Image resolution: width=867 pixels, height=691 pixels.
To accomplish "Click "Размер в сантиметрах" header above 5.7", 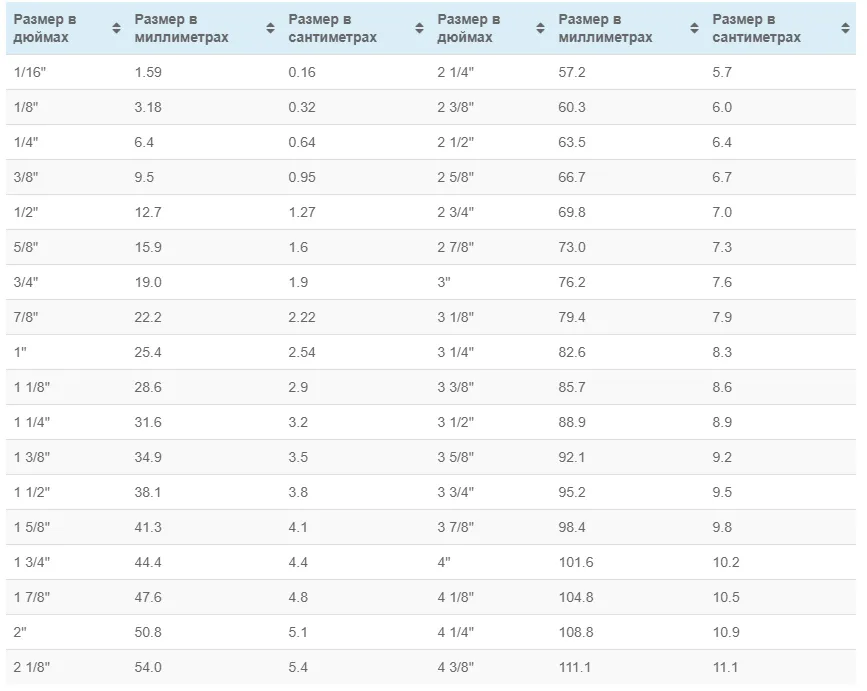I will (x=756, y=28).
